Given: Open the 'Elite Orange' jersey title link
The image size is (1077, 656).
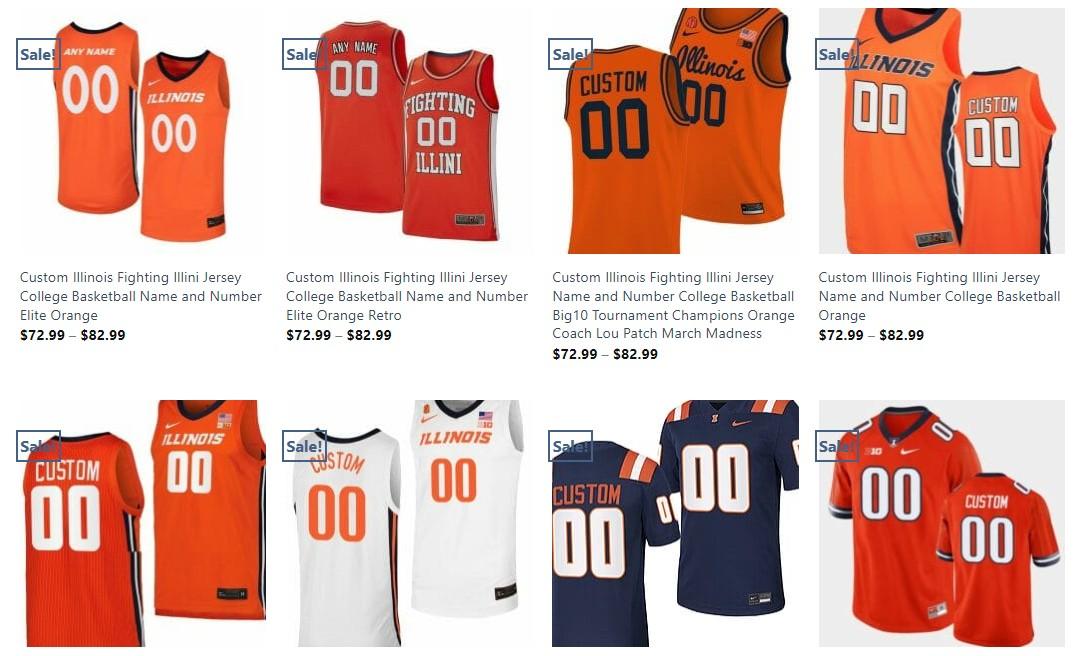Looking at the screenshot, I should tap(141, 296).
